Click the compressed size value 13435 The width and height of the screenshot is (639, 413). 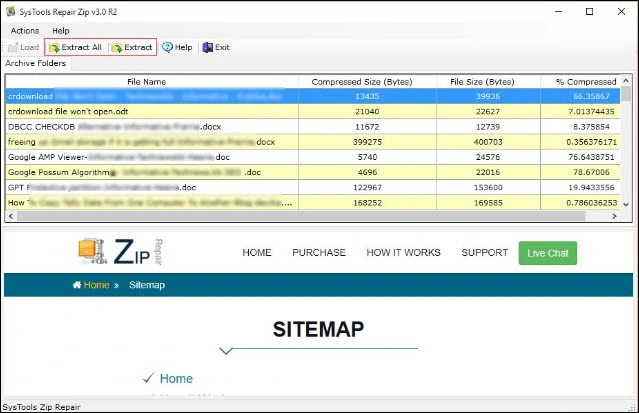point(367,96)
